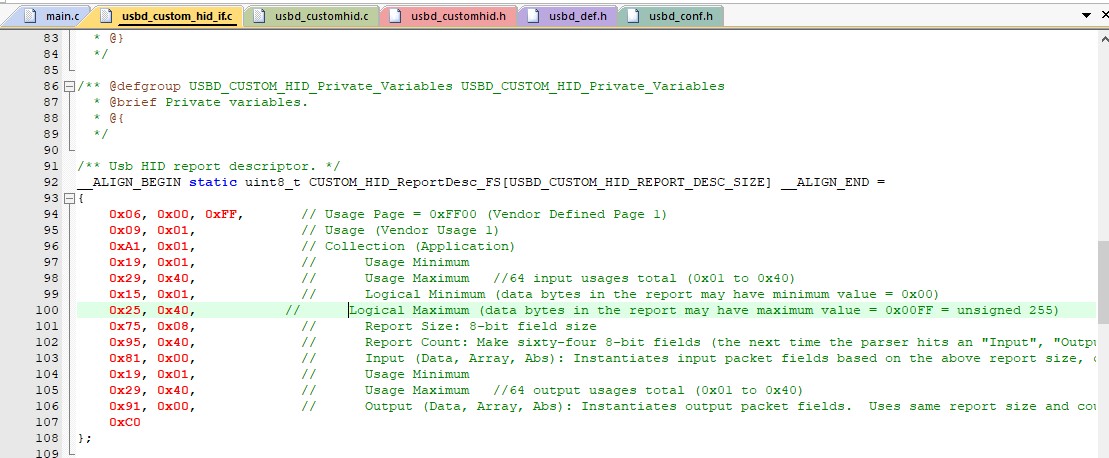Place cursor on the 0xC0 value
Viewport: 1109px width, 458px height.
coord(125,422)
